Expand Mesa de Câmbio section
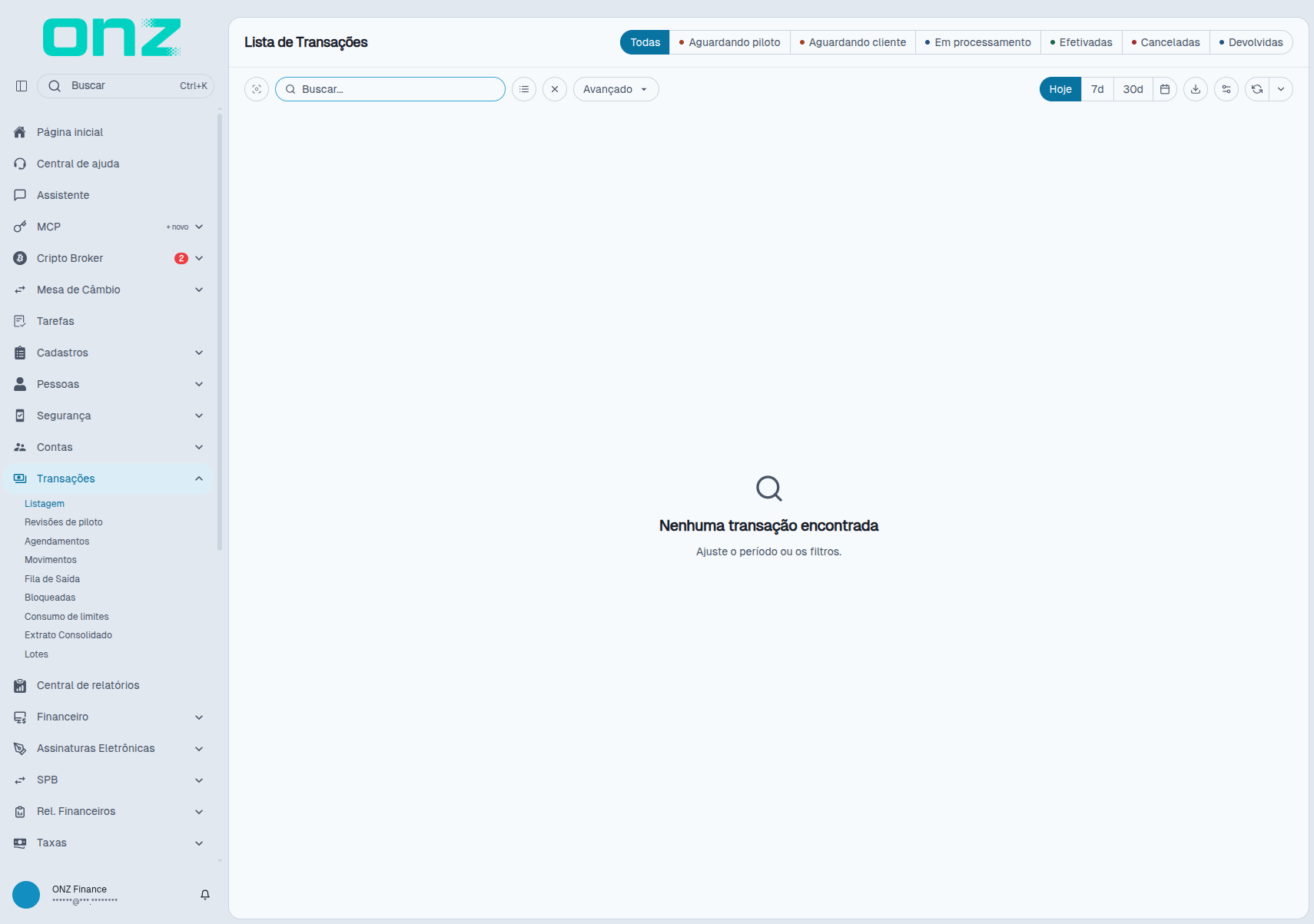The width and height of the screenshot is (1314, 924). pos(108,290)
